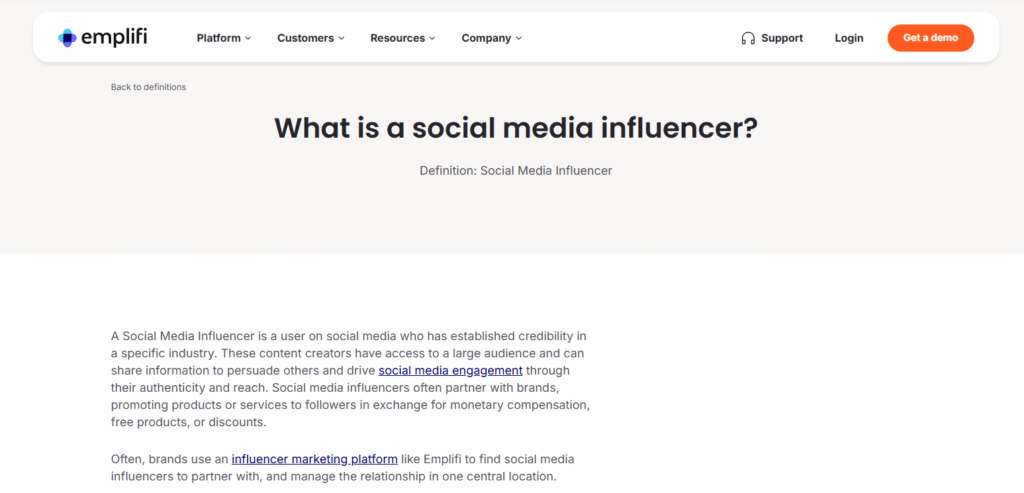Viewport: 1024px width, 493px height.
Task: Open the Customers menu
Action: tap(305, 38)
